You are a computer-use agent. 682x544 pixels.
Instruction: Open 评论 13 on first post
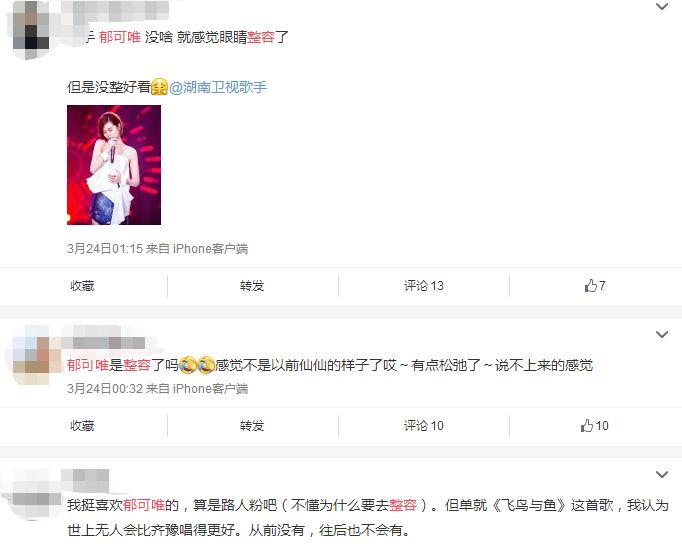tap(424, 286)
